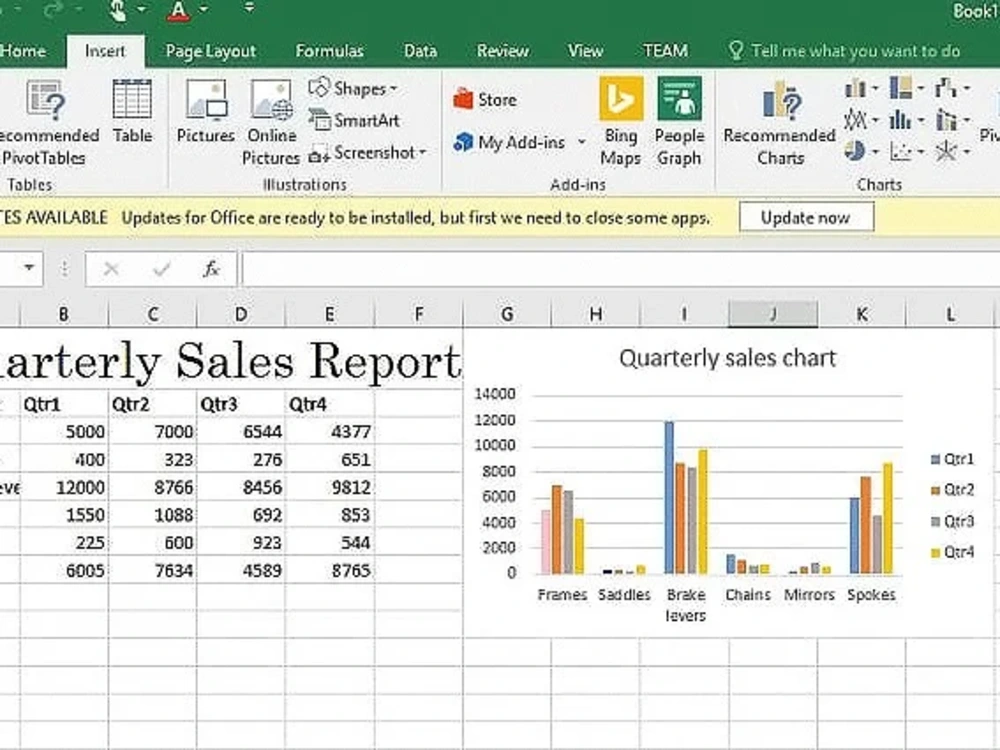Click the touch mode hand icon
The height and width of the screenshot is (750, 1000).
(x=119, y=10)
